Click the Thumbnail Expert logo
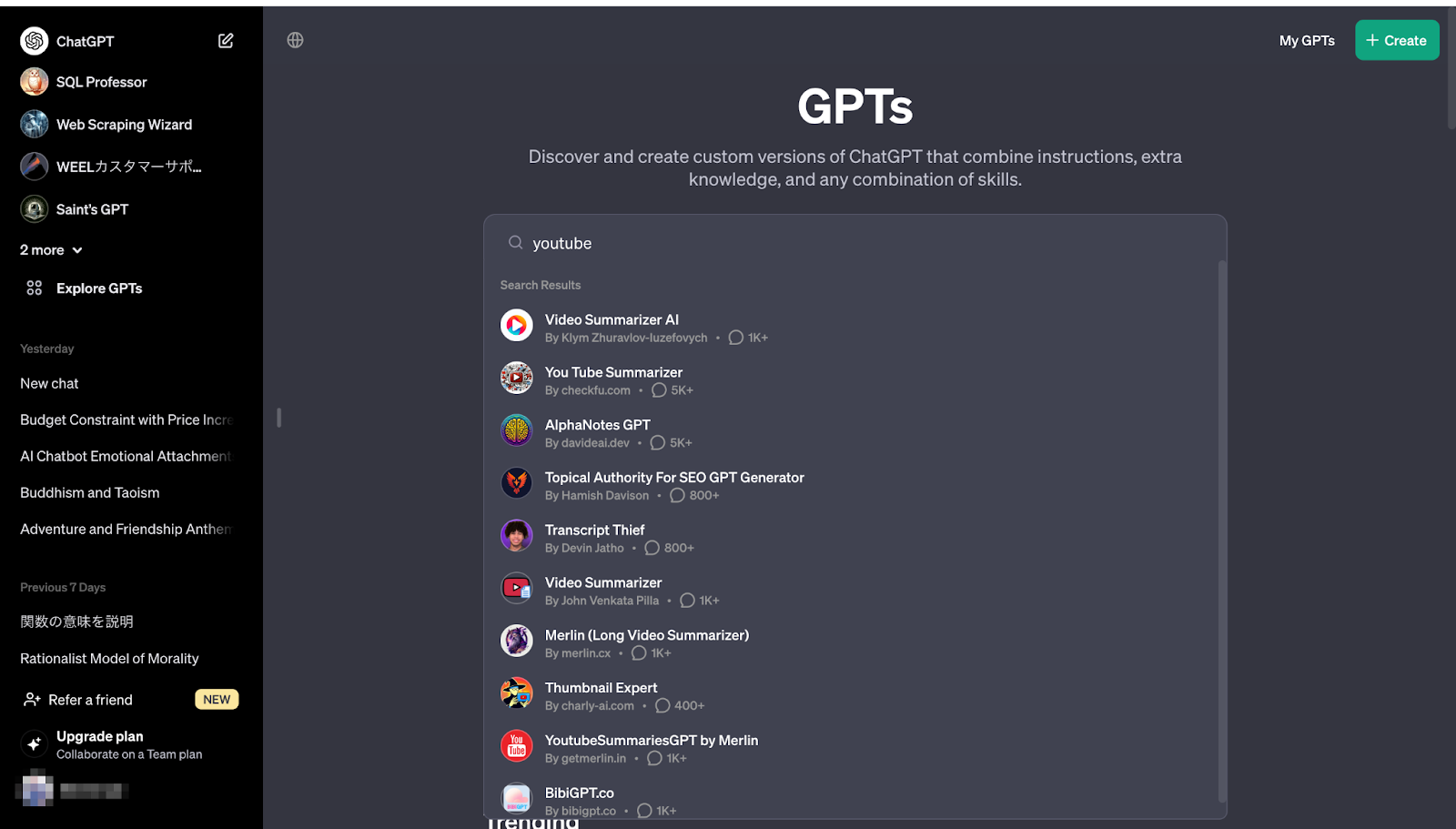1456x829 pixels. tap(517, 693)
